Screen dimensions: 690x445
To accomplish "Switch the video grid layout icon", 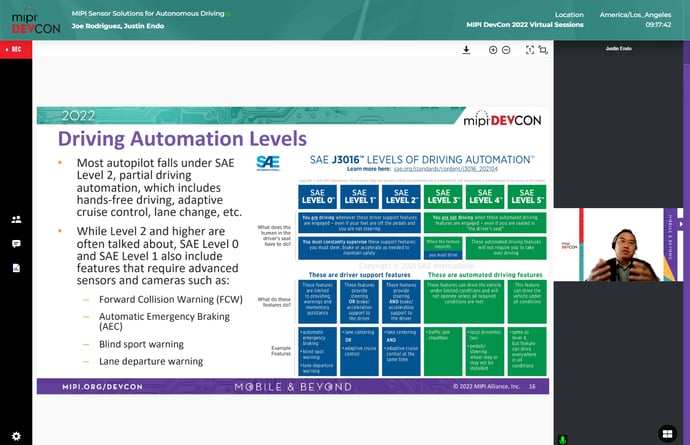I will [x=667, y=434].
